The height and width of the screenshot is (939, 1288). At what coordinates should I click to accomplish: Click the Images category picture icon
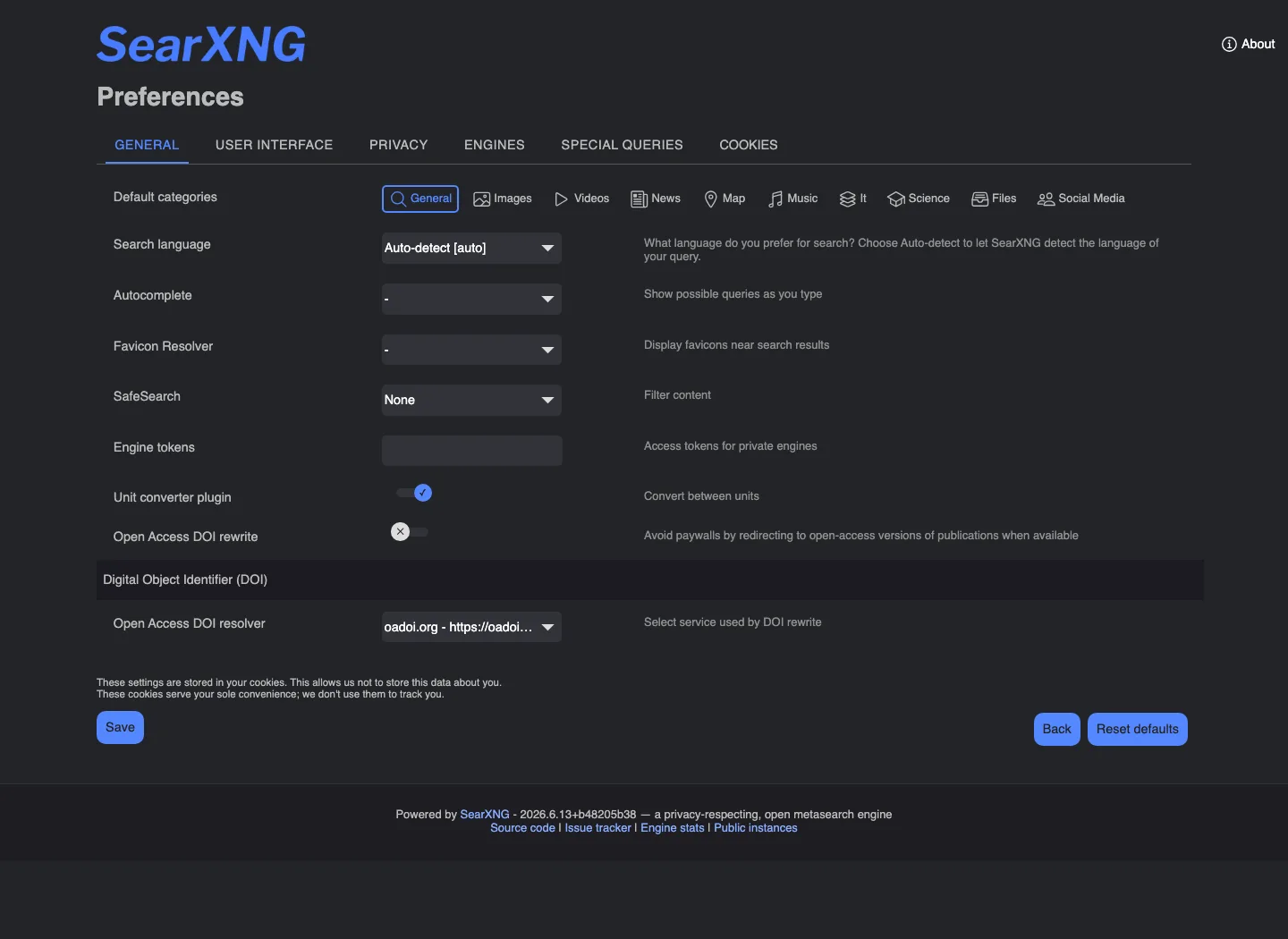(x=481, y=199)
